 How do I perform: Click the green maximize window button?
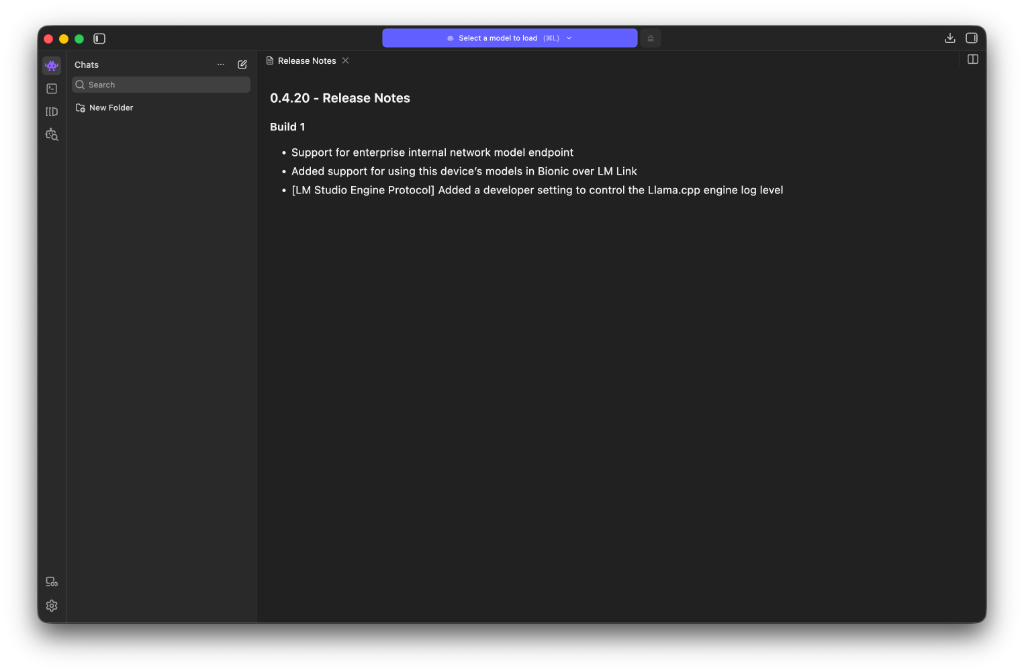80,39
